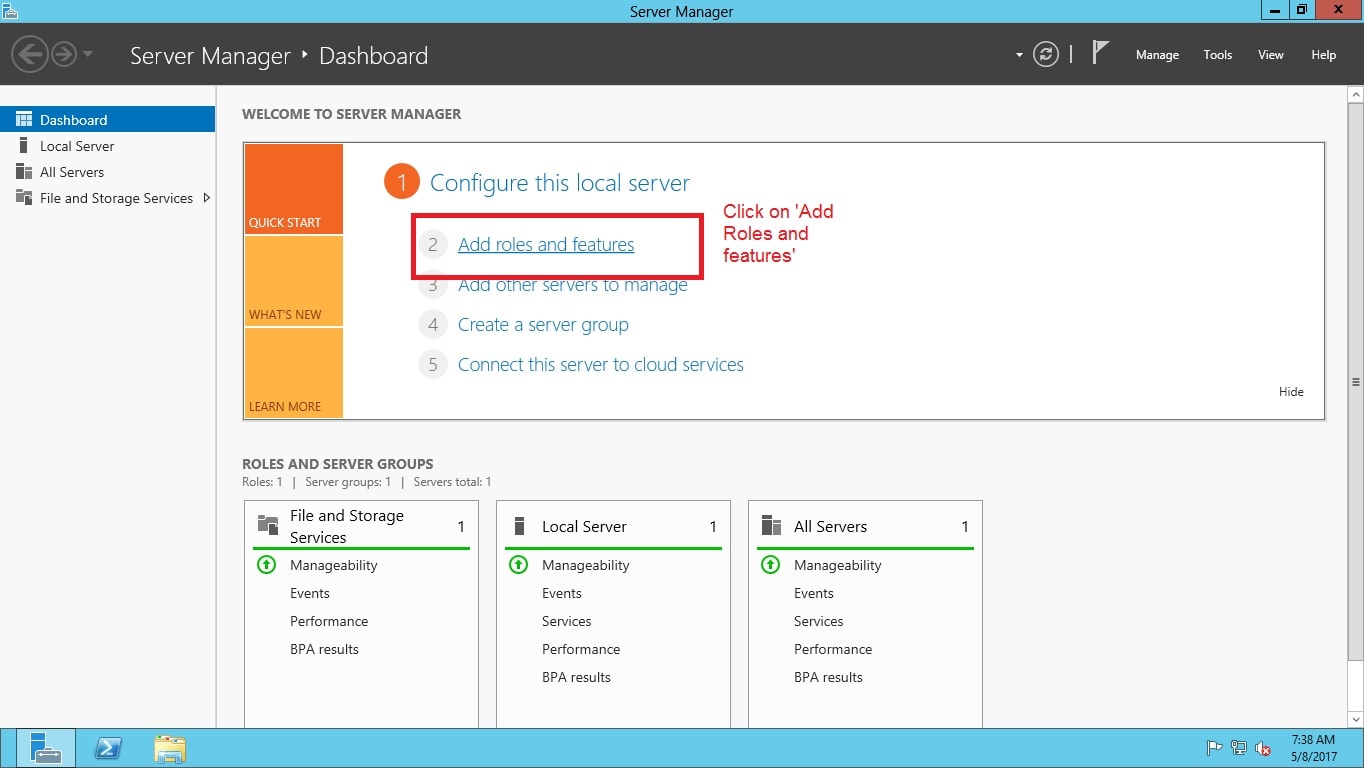The width and height of the screenshot is (1364, 768).
Task: Expand File and Storage Services arrow
Action: coord(206,198)
